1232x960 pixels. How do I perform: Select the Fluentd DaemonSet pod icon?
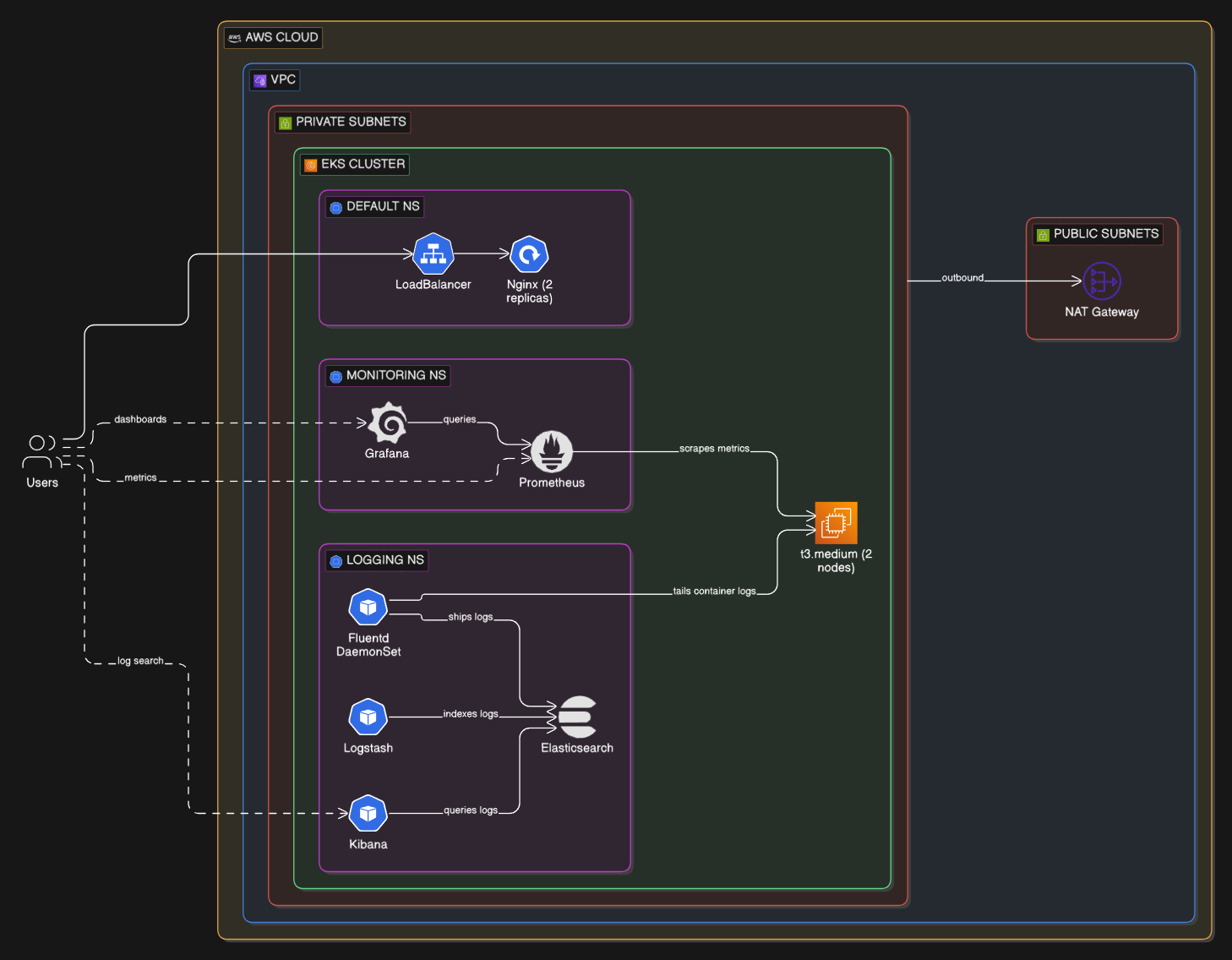(x=368, y=607)
